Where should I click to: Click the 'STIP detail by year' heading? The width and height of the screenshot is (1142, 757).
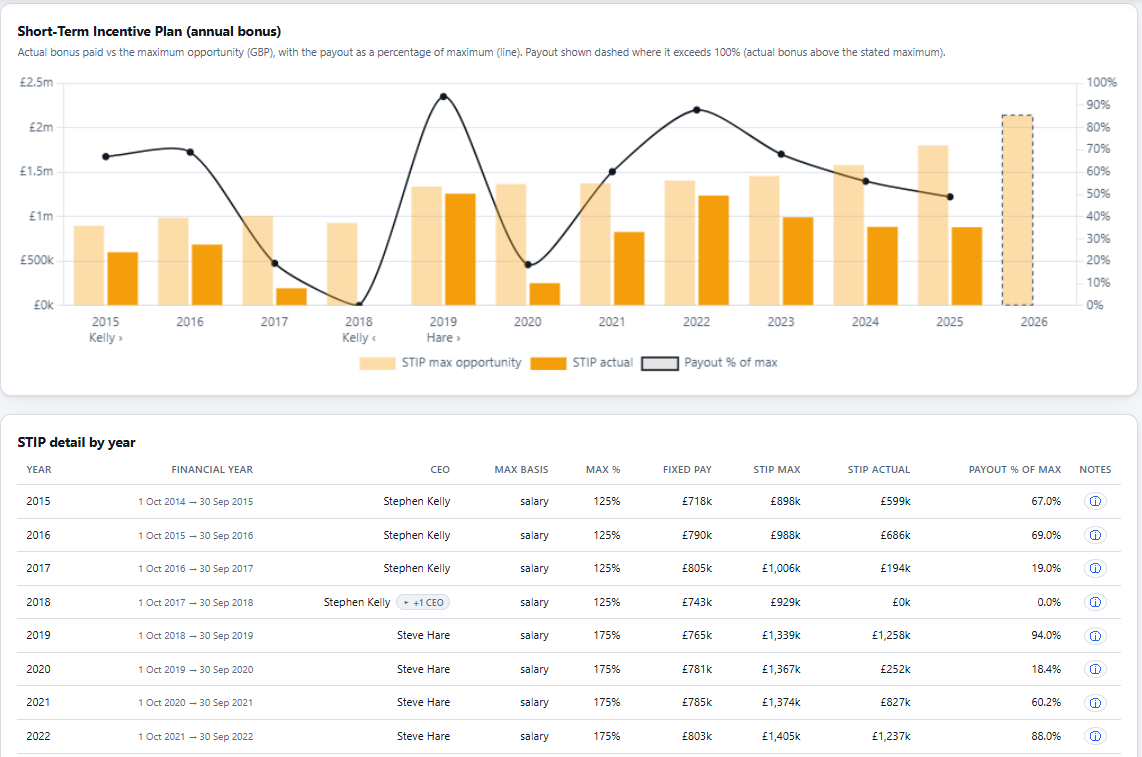(x=76, y=442)
